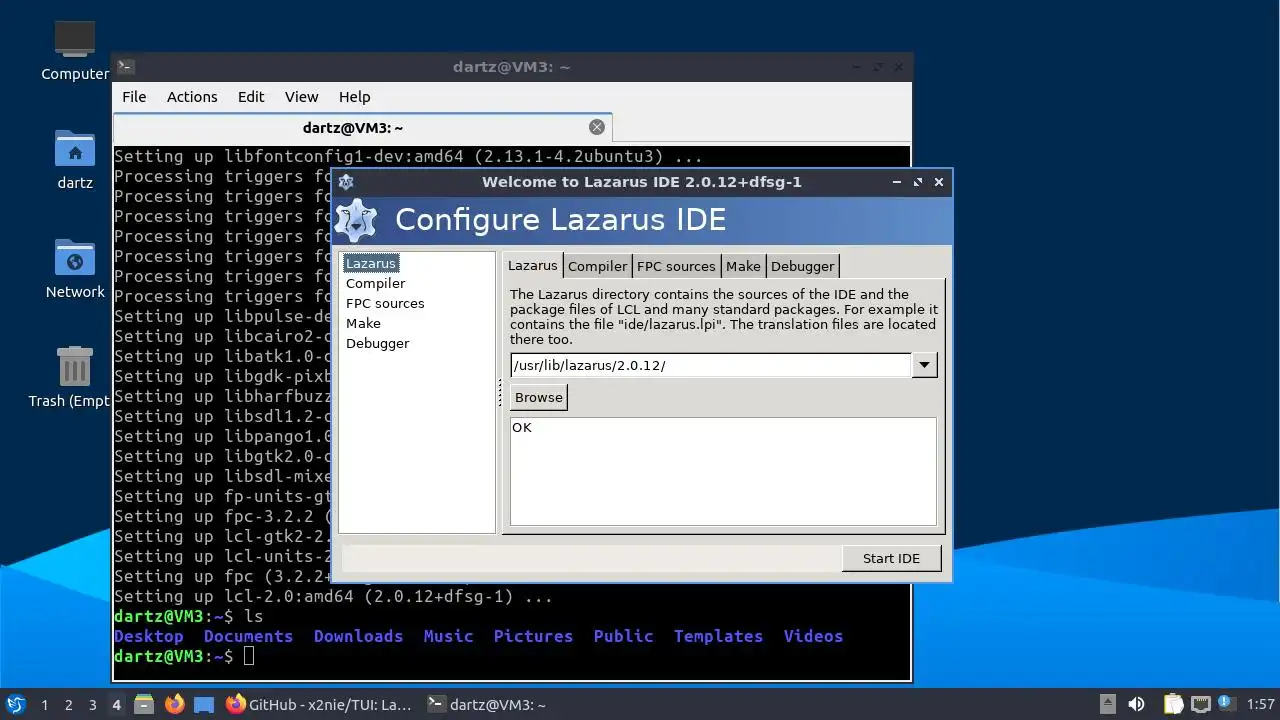Click the clock showing 1:57

[x=1261, y=705]
